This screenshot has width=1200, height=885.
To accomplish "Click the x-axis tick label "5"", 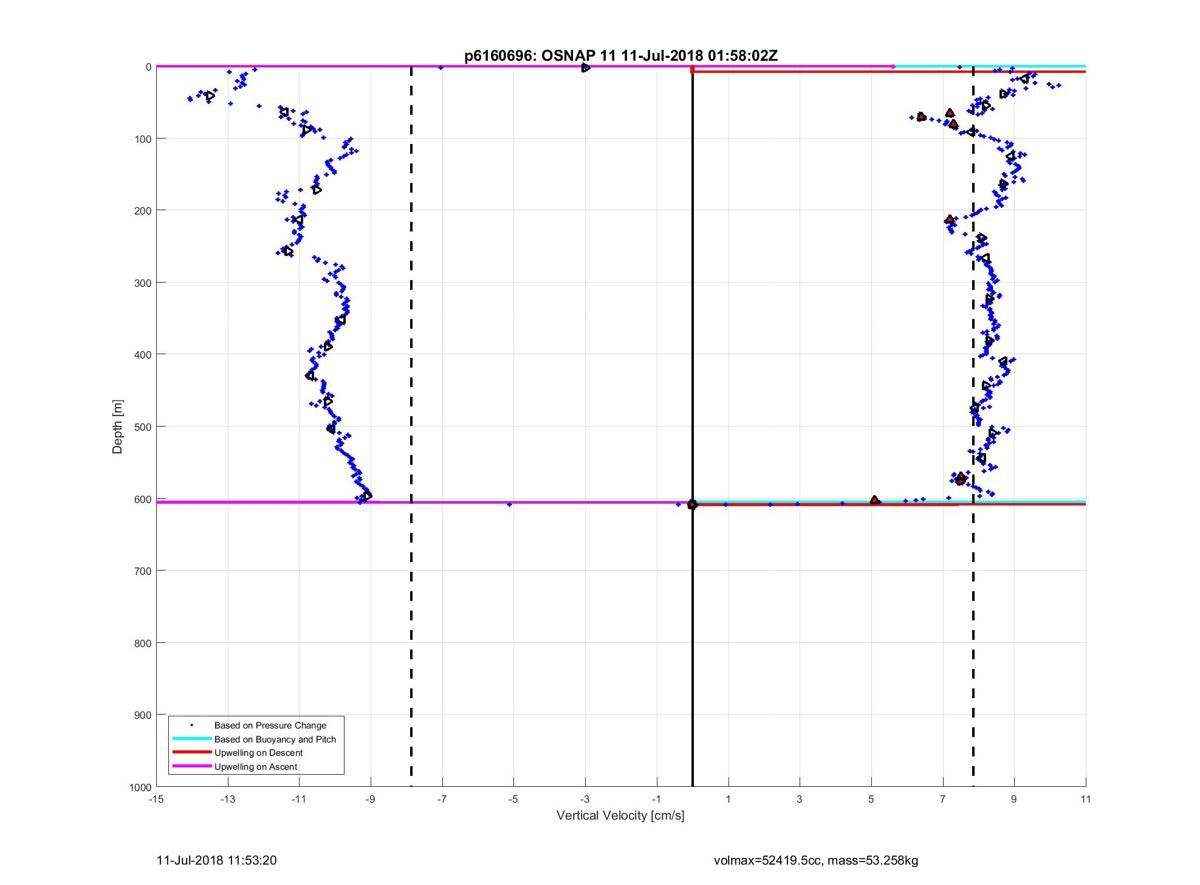I will point(871,799).
